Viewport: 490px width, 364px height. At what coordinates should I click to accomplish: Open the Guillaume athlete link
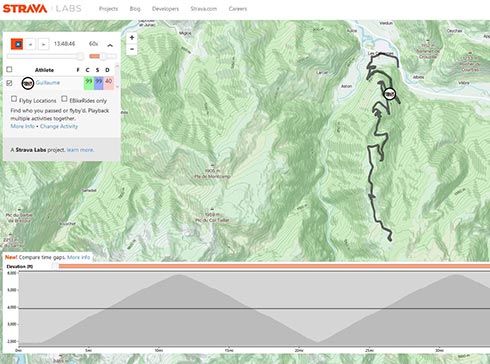pos(48,82)
